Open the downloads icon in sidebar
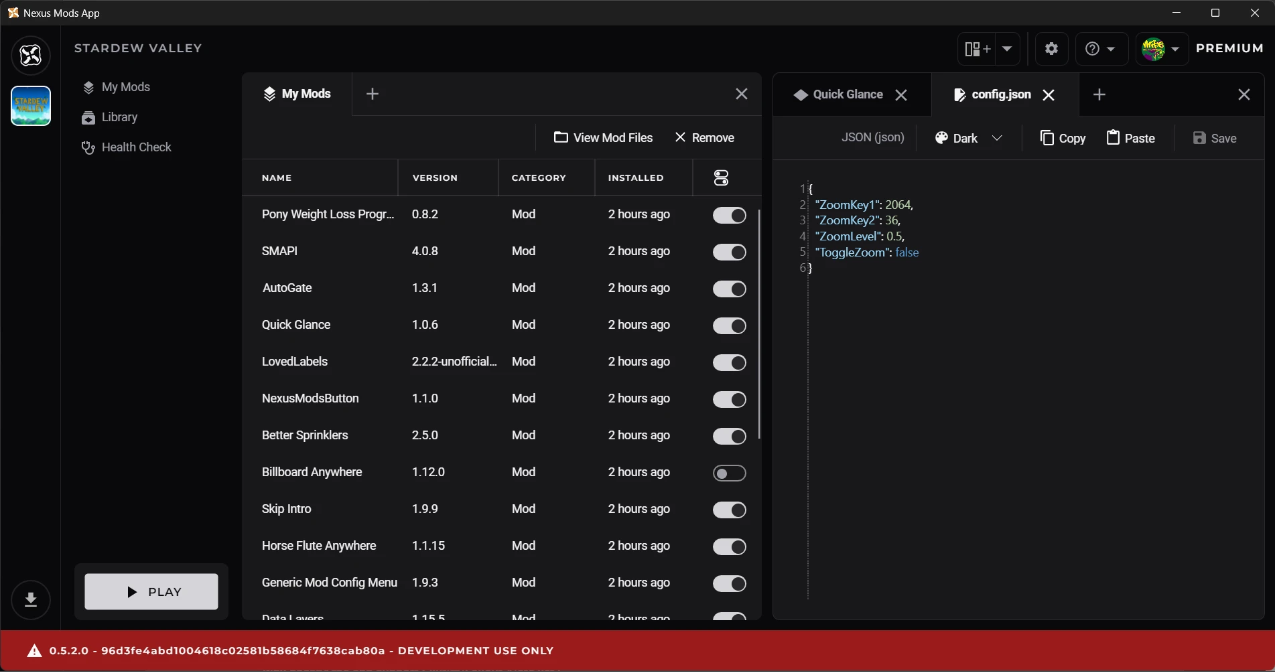 [31, 599]
